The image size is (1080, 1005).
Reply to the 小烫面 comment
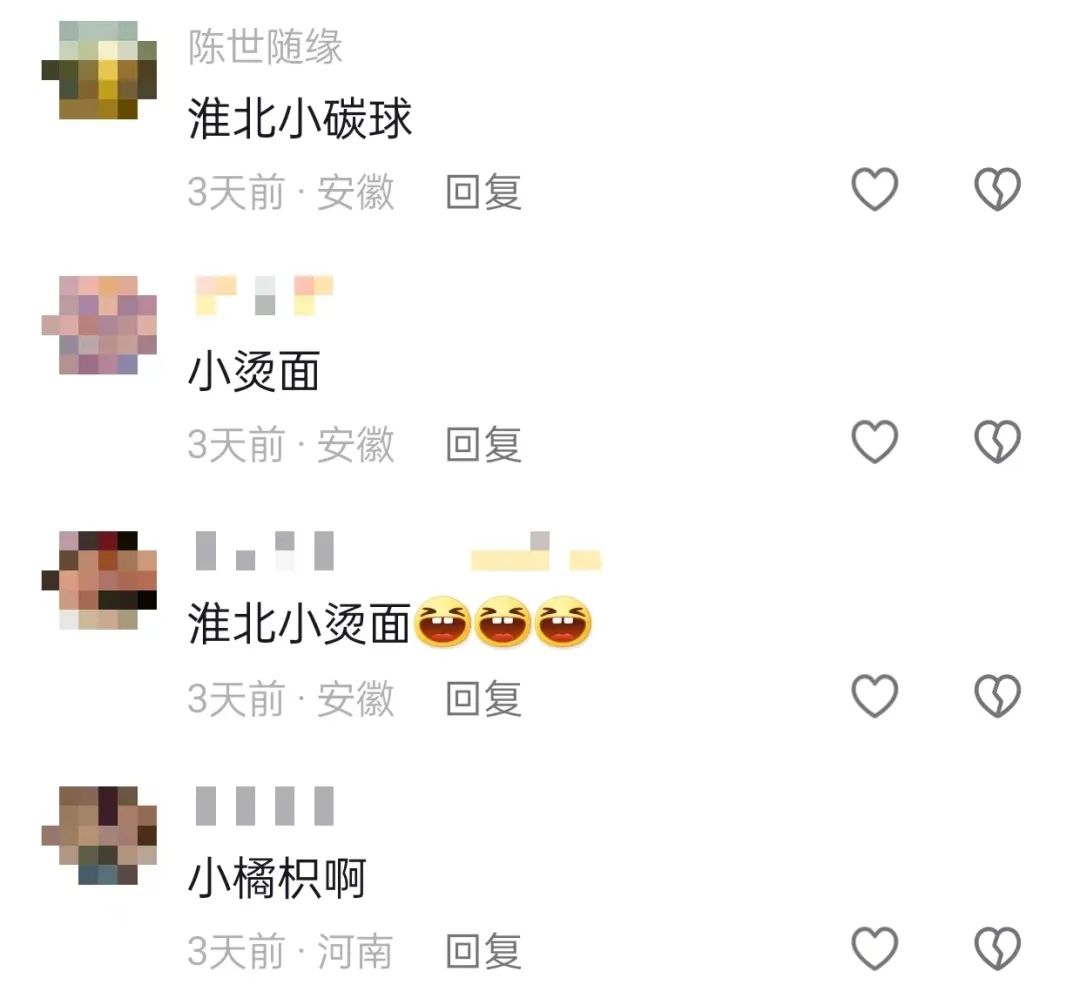(484, 444)
